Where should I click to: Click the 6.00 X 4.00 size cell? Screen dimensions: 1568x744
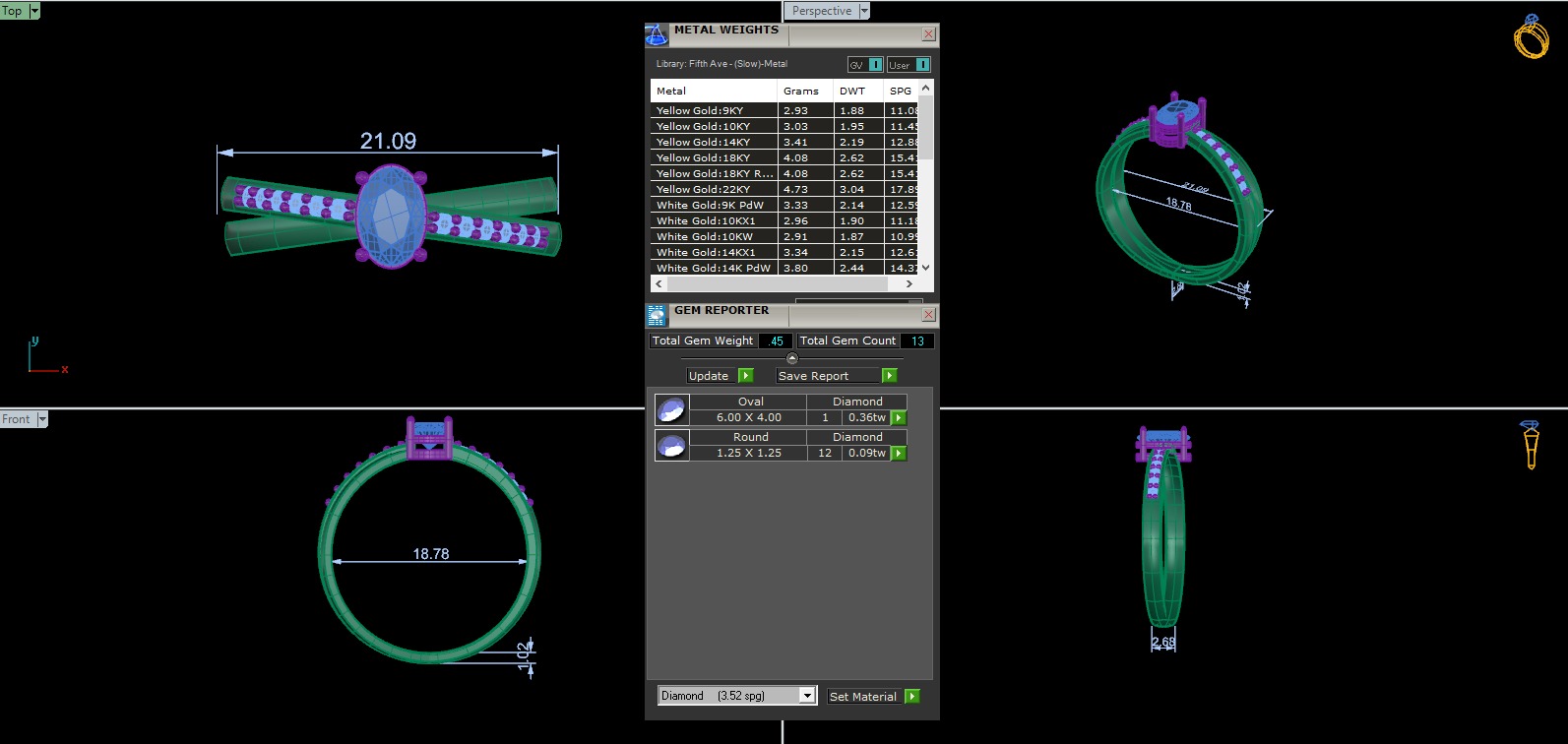pyautogui.click(x=748, y=418)
